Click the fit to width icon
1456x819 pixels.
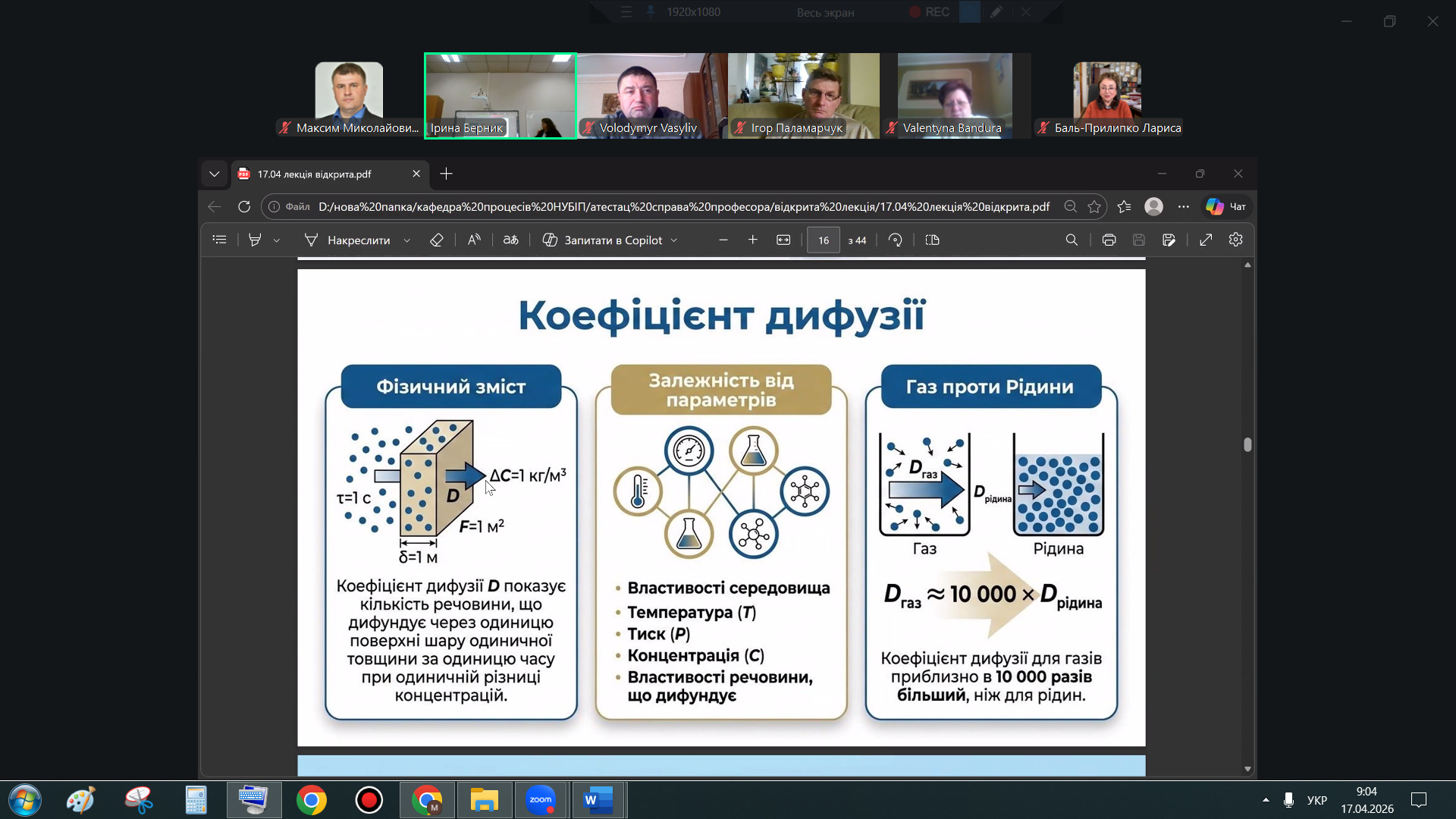tap(783, 240)
